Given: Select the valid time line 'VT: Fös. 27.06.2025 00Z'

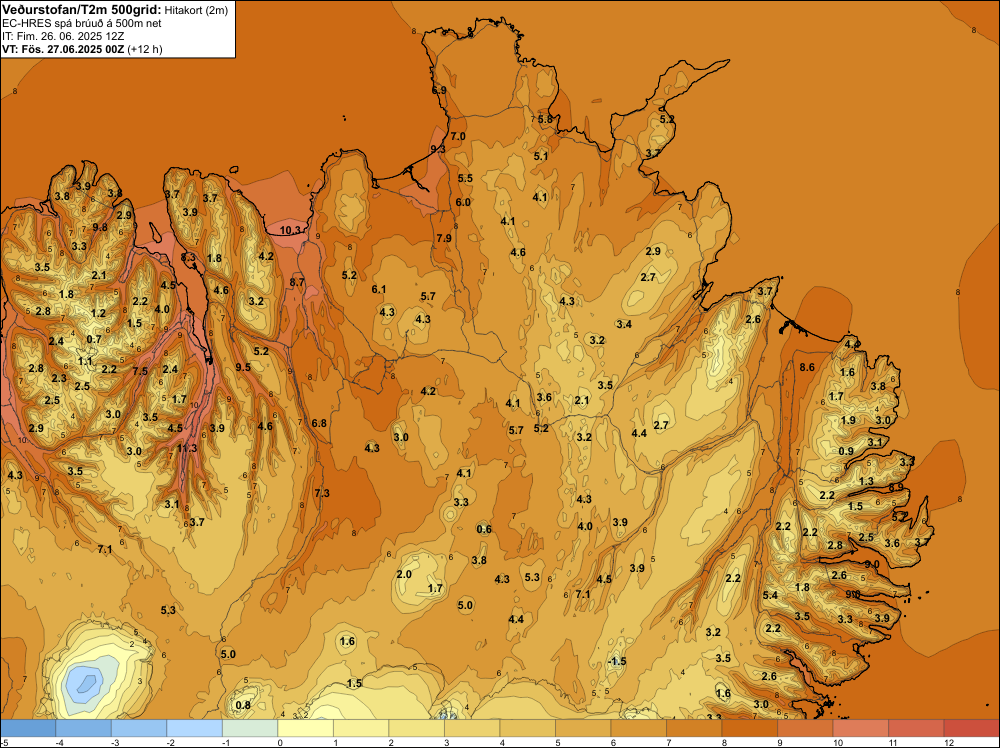Looking at the screenshot, I should [x=63, y=49].
